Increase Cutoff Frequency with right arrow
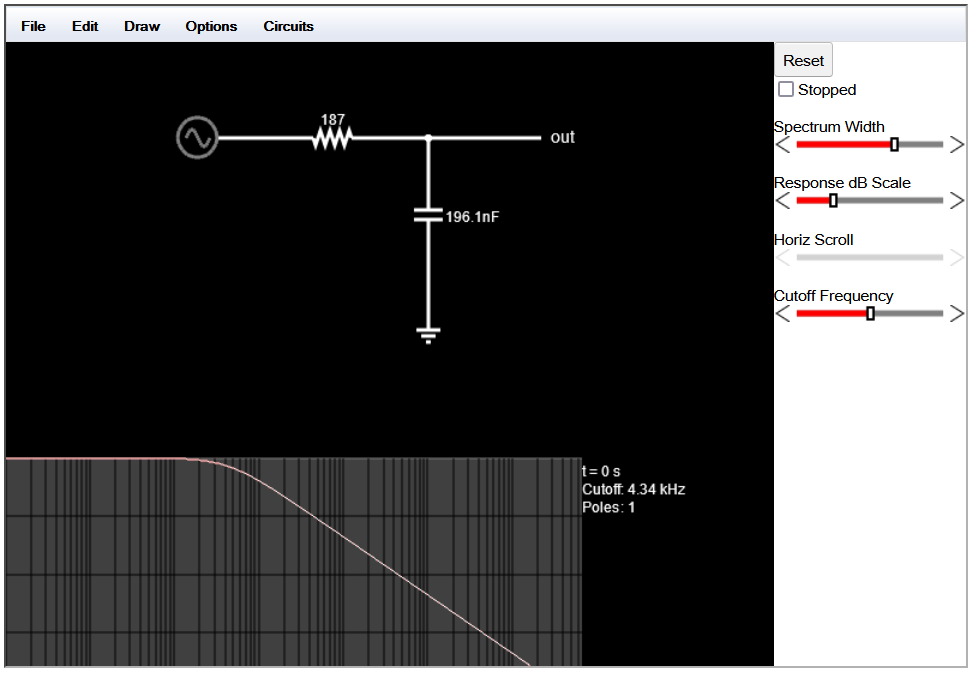971x673 pixels. [x=957, y=313]
